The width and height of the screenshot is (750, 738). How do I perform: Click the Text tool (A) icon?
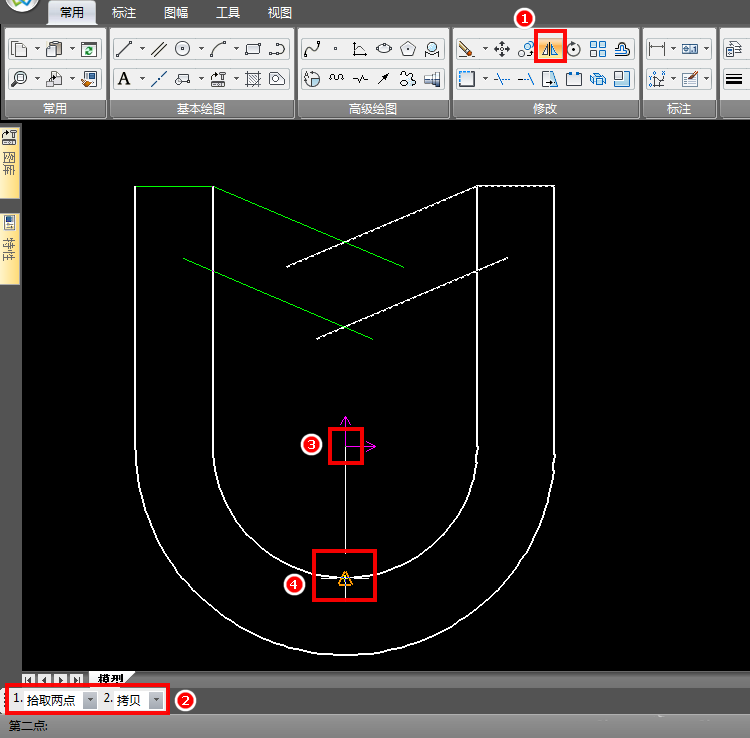124,78
